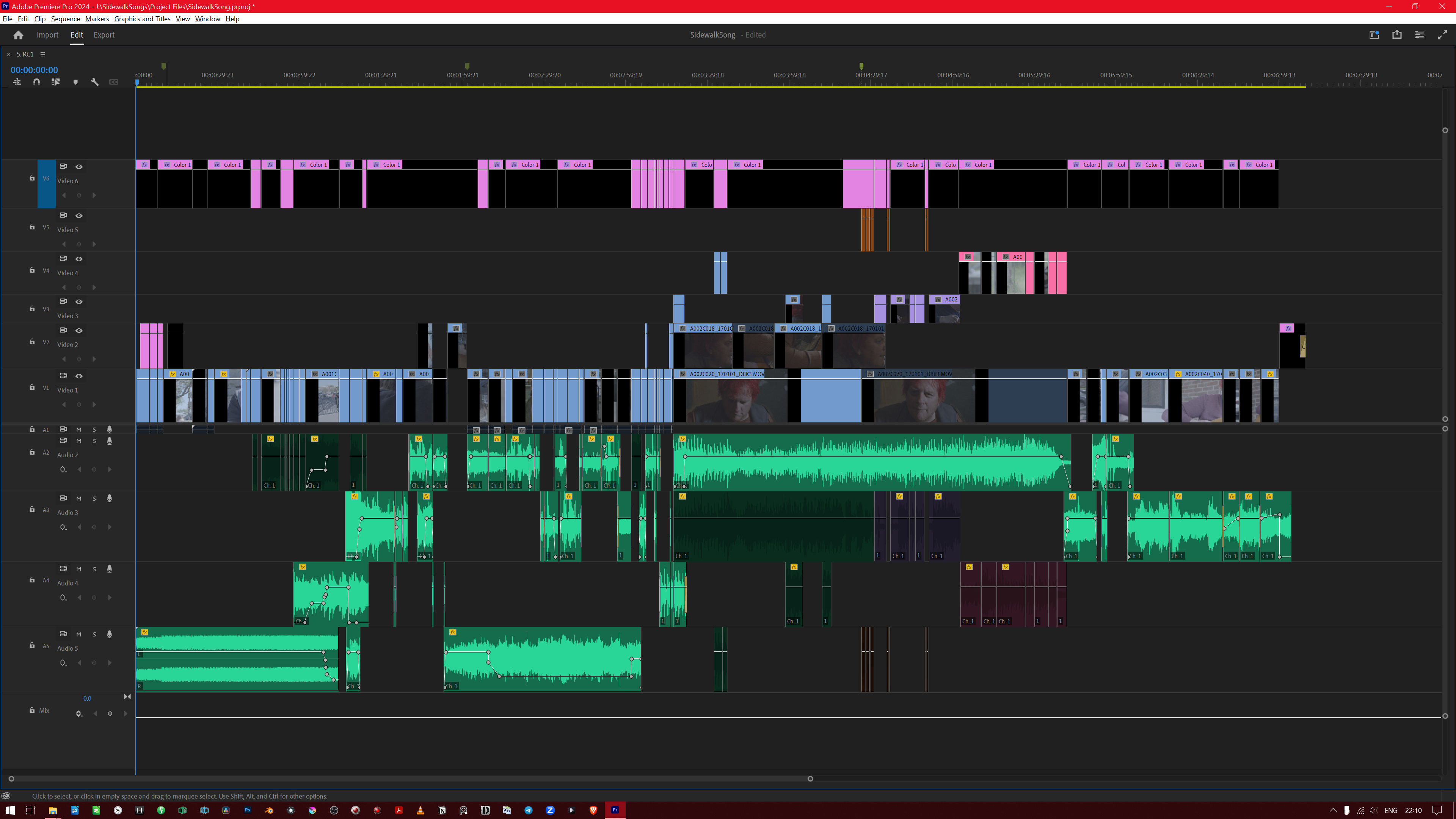
Task: Click the Add Marker icon
Action: pos(75,82)
